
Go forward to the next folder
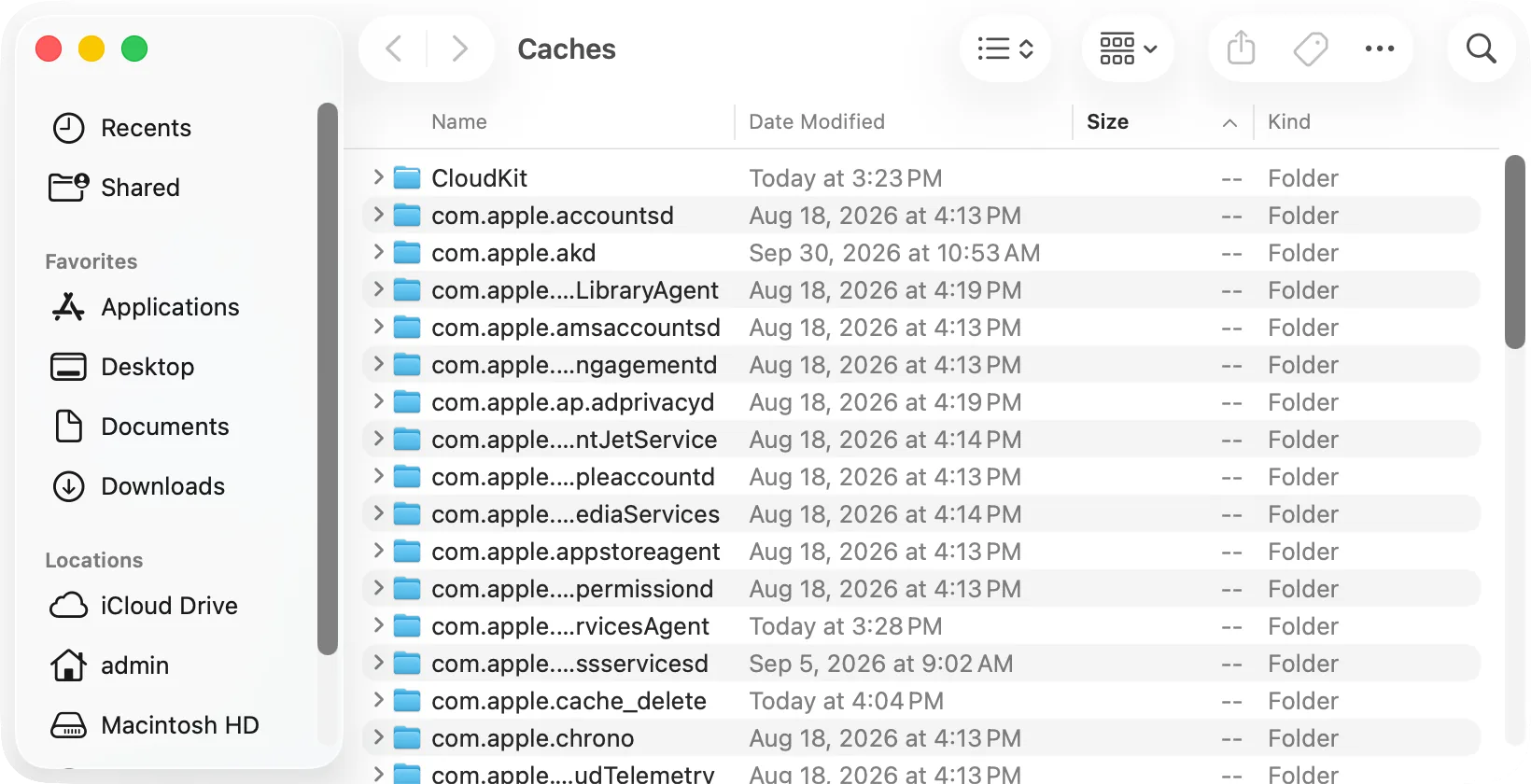click(459, 49)
